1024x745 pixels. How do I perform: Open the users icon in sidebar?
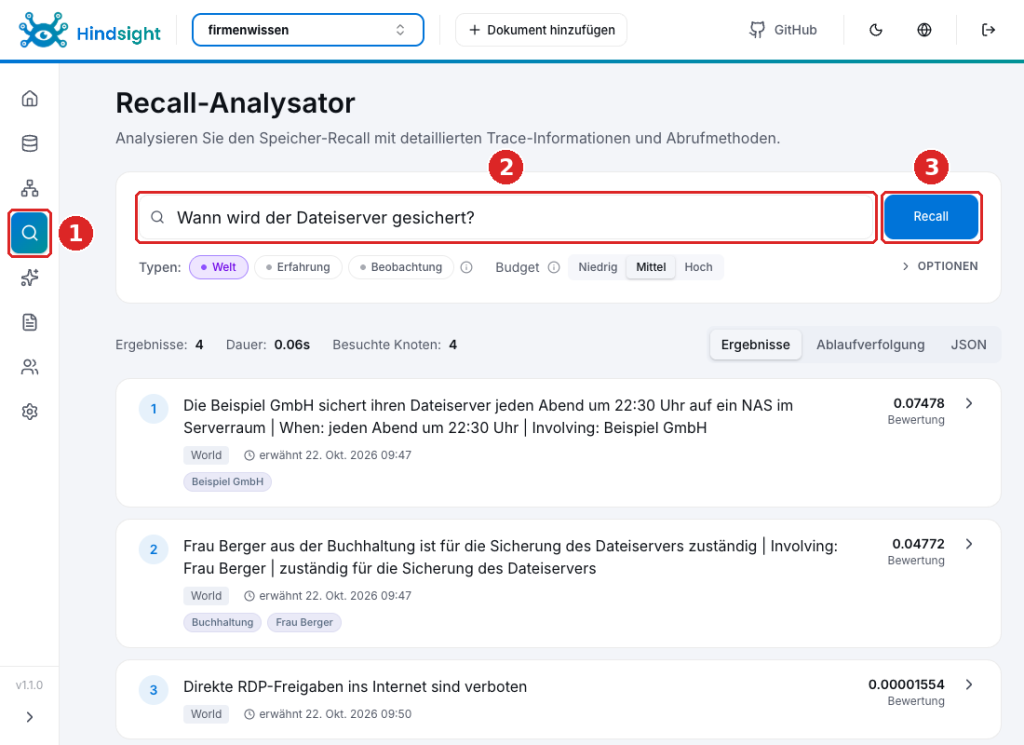29,367
